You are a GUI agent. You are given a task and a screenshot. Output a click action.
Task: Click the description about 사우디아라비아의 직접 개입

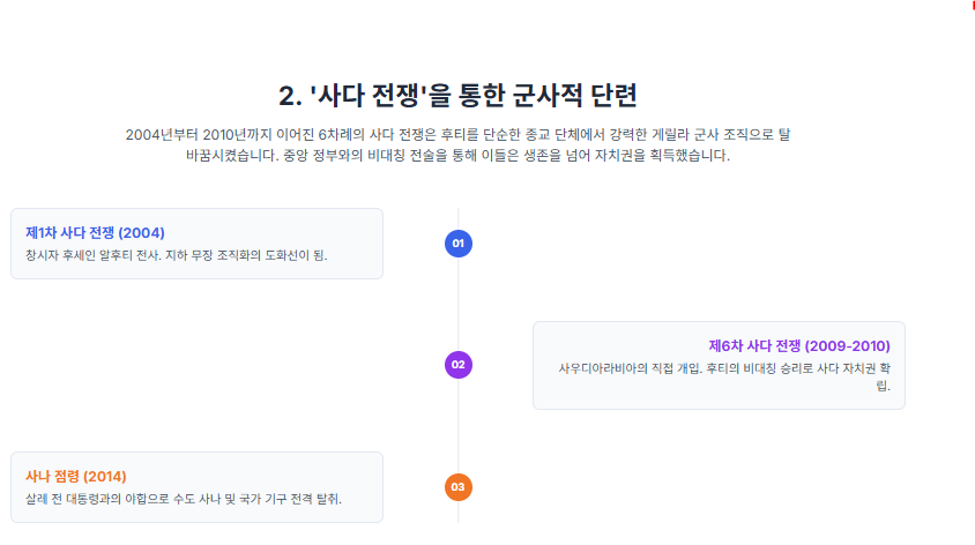pyautogui.click(x=724, y=376)
